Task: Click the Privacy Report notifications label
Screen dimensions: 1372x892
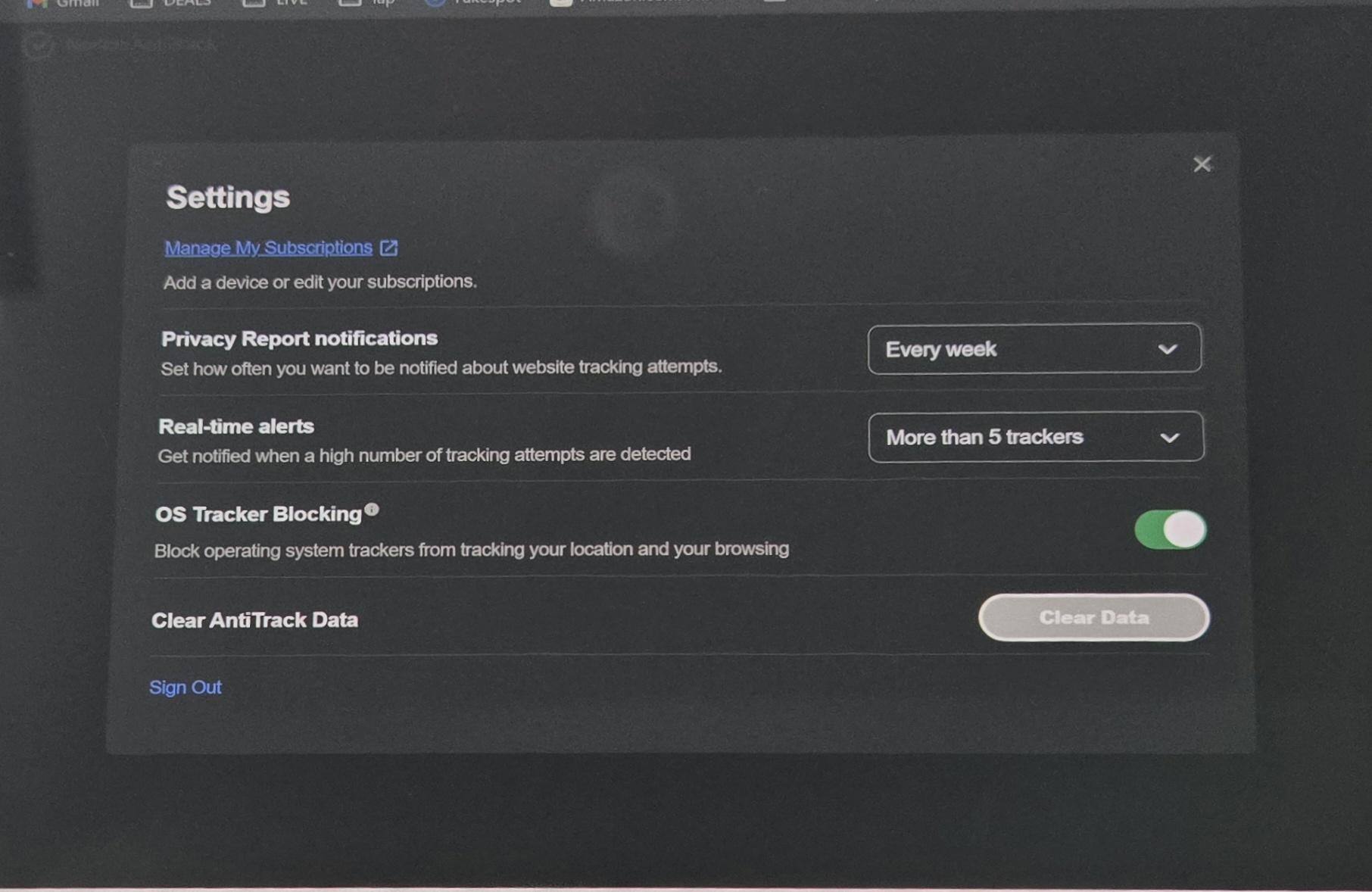Action: 299,338
